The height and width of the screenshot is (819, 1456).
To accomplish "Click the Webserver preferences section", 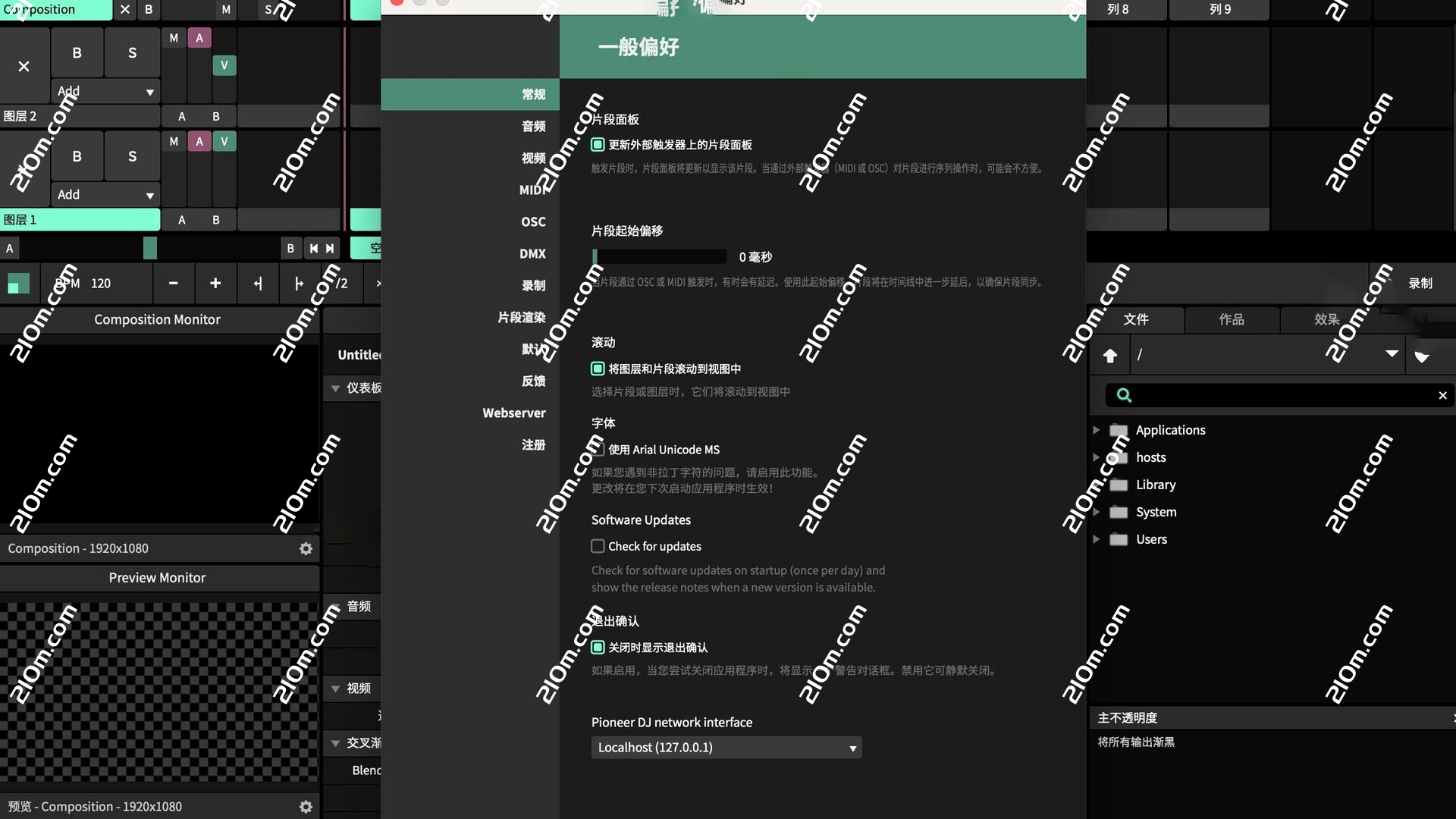I will coord(514,413).
